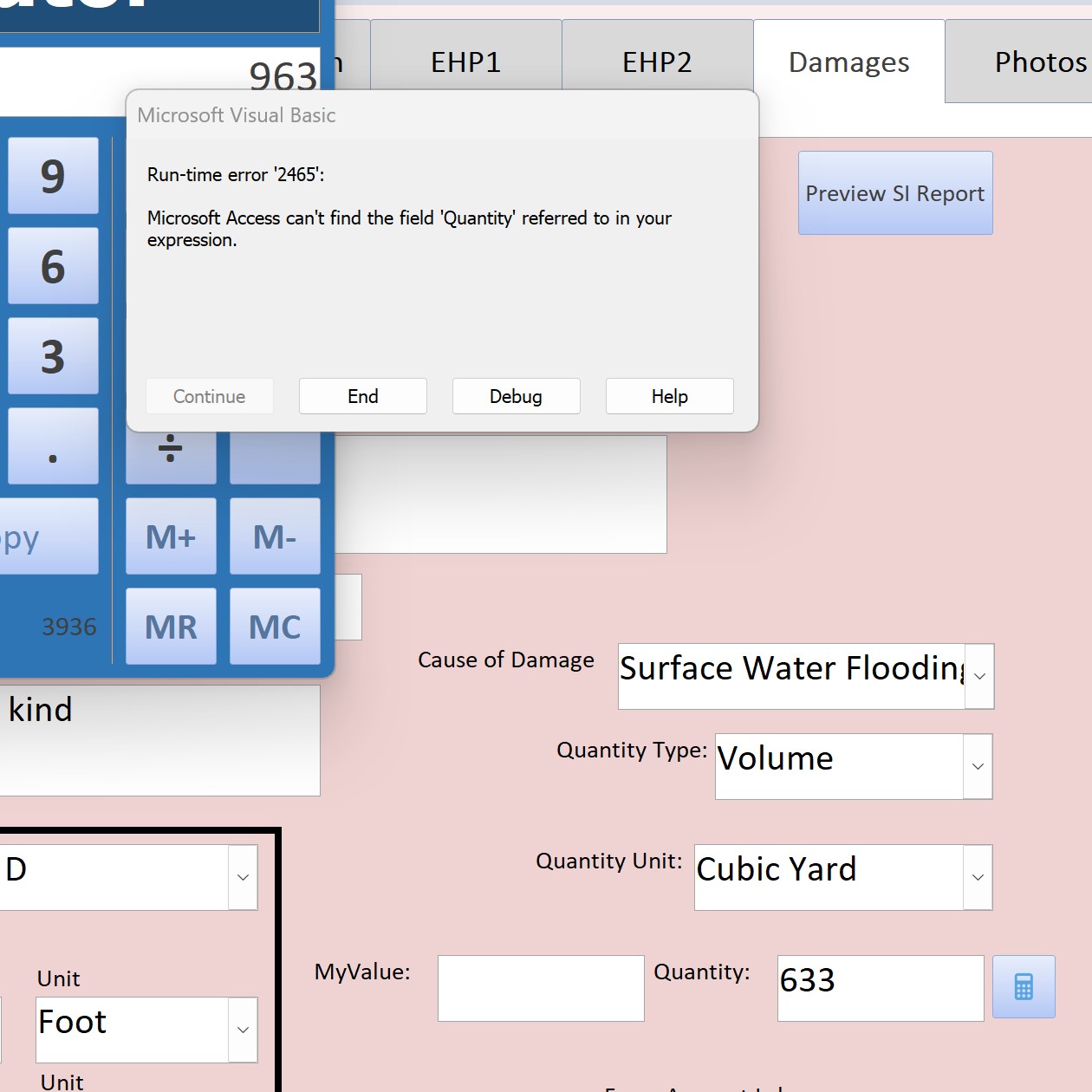Open the Cause of Damage dropdown
The width and height of the screenshot is (1092, 1092).
pyautogui.click(x=979, y=677)
